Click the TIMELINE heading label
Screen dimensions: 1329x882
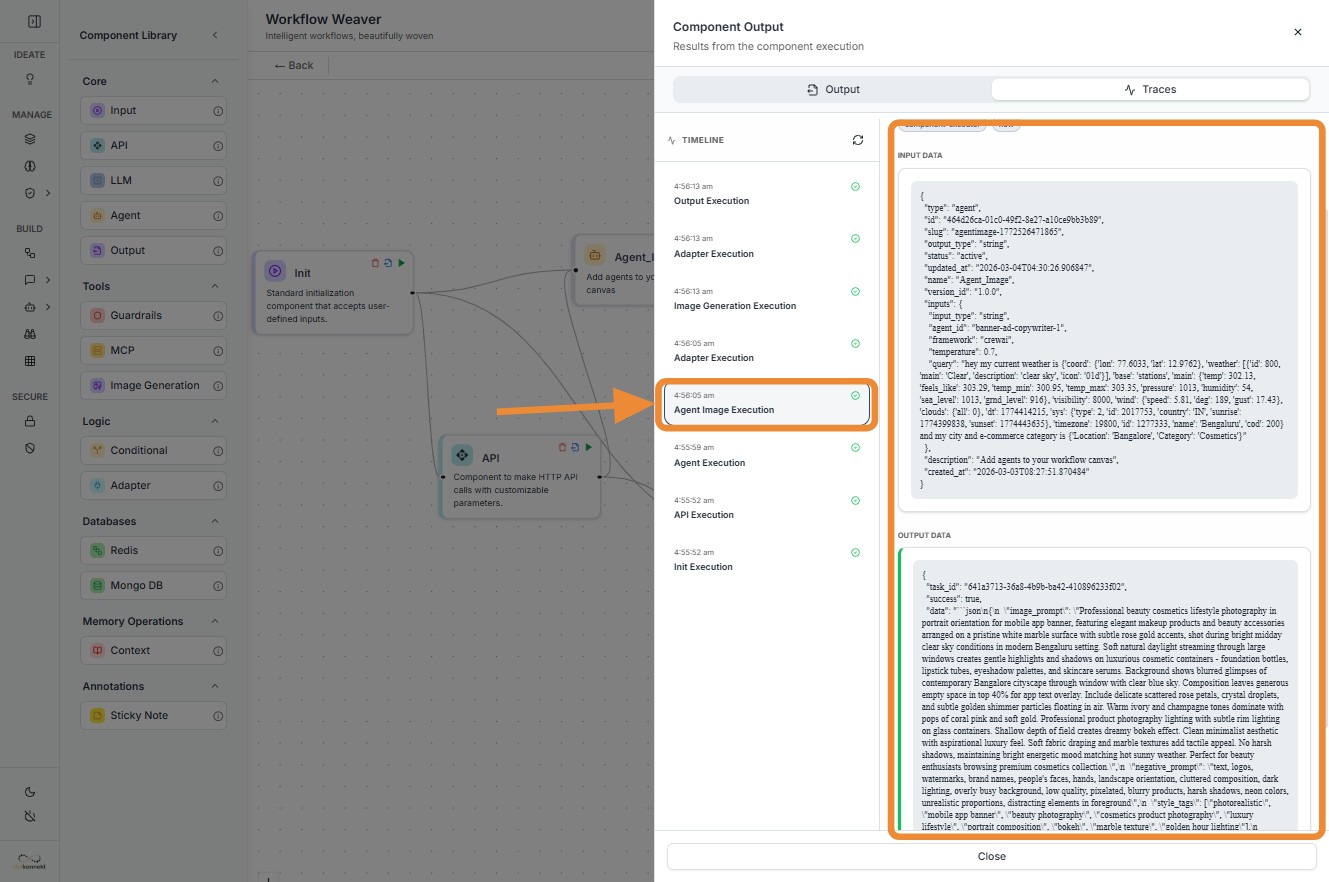[x=703, y=141]
